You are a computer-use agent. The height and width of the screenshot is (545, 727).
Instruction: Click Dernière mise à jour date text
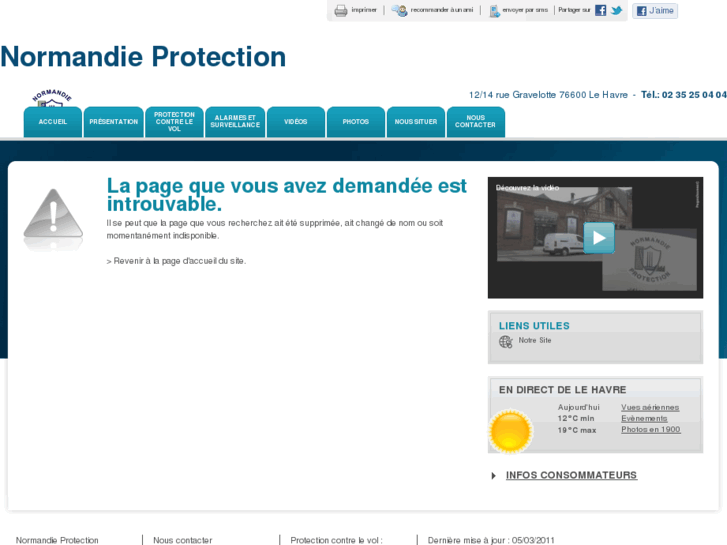[491, 540]
